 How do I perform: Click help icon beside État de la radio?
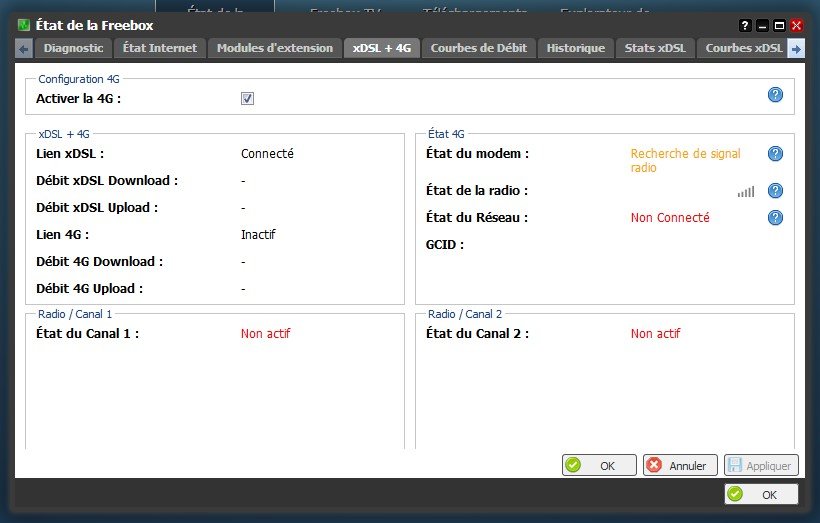pos(774,191)
